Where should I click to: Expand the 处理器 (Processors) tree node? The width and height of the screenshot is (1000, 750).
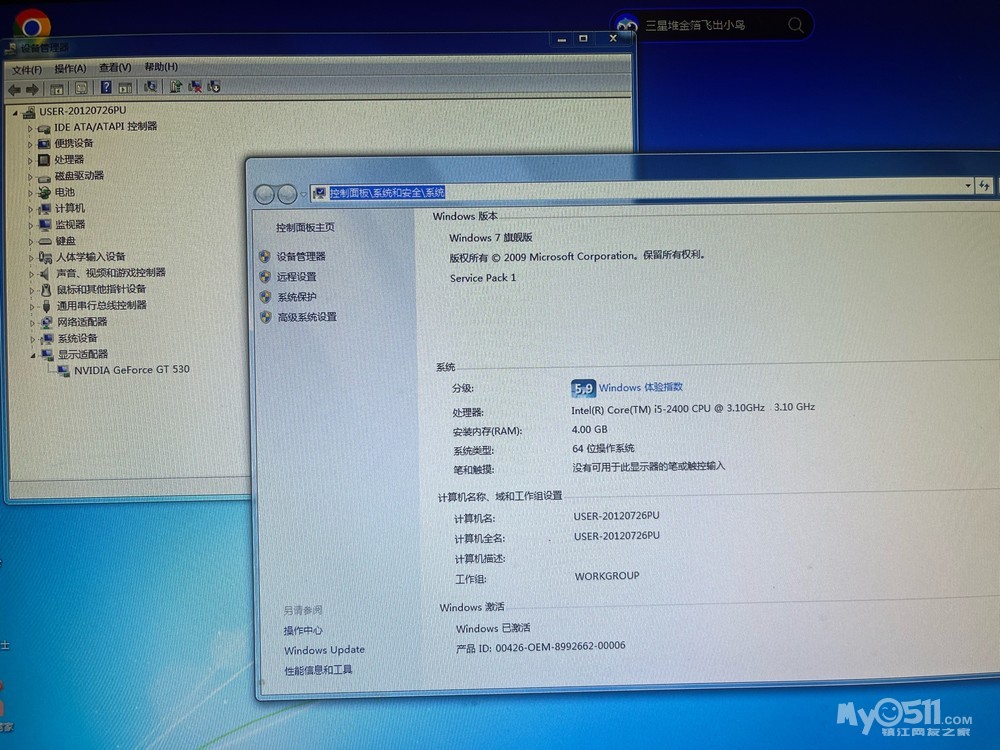tap(30, 160)
